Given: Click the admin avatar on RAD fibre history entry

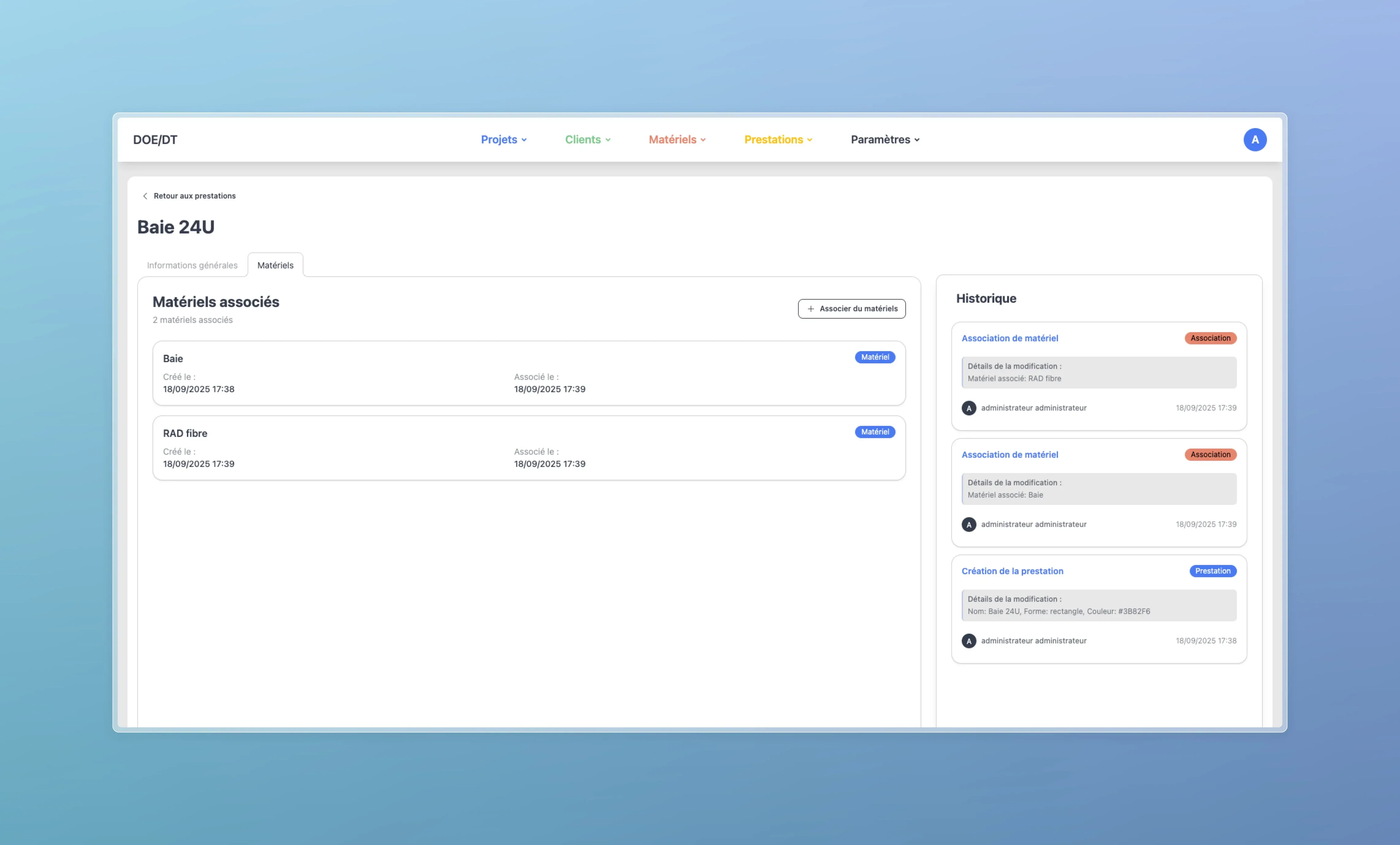Looking at the screenshot, I should (969, 408).
